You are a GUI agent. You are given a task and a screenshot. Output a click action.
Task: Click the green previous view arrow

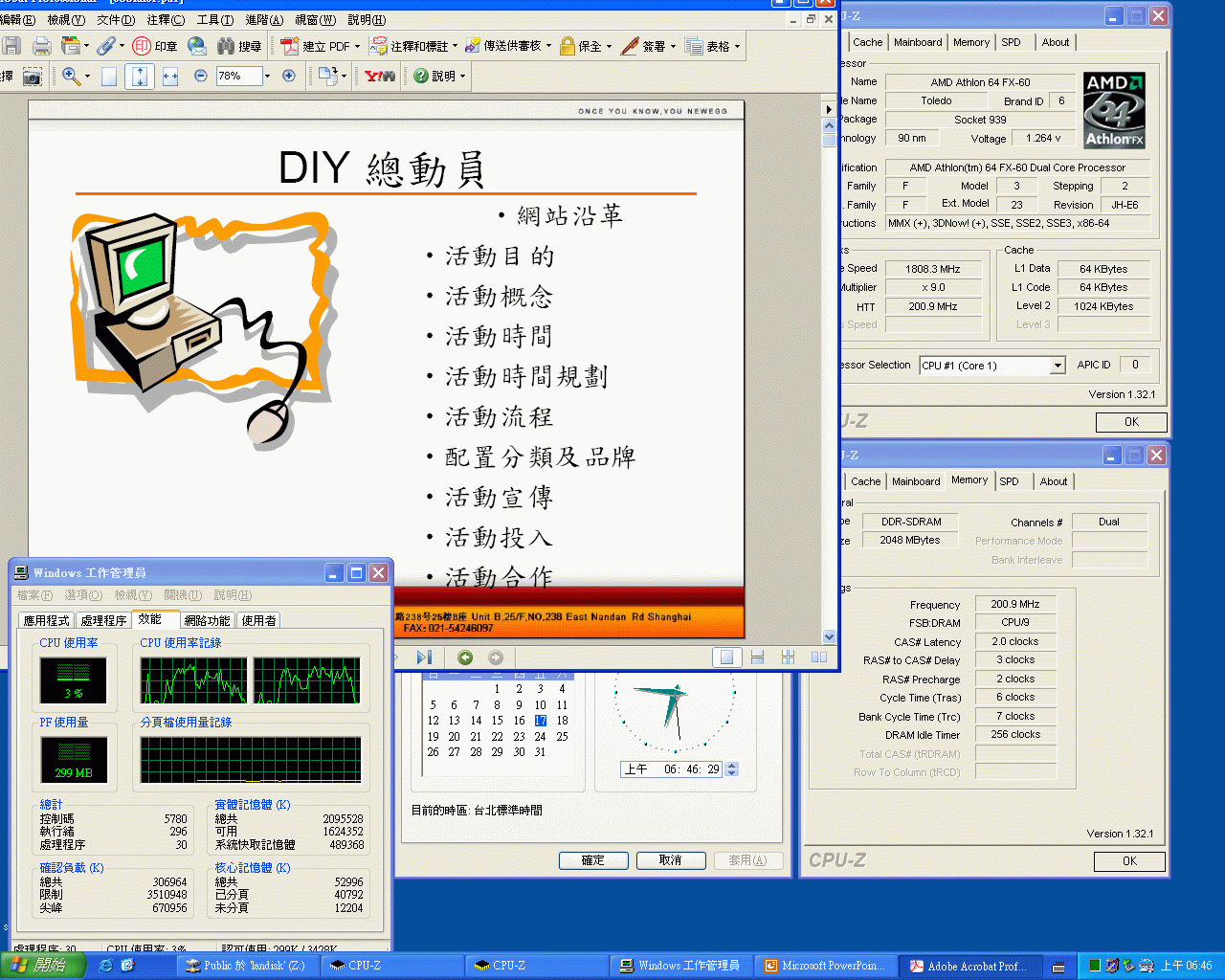coord(465,657)
